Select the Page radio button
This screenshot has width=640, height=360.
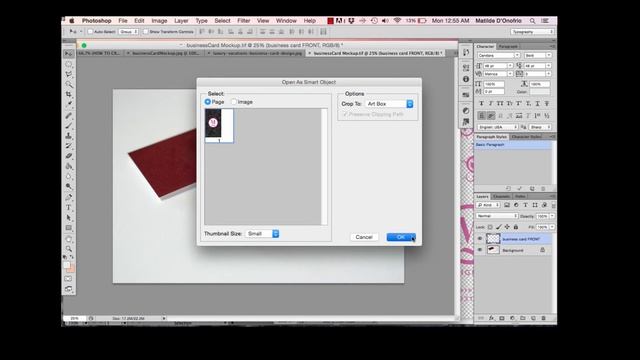tap(208, 102)
